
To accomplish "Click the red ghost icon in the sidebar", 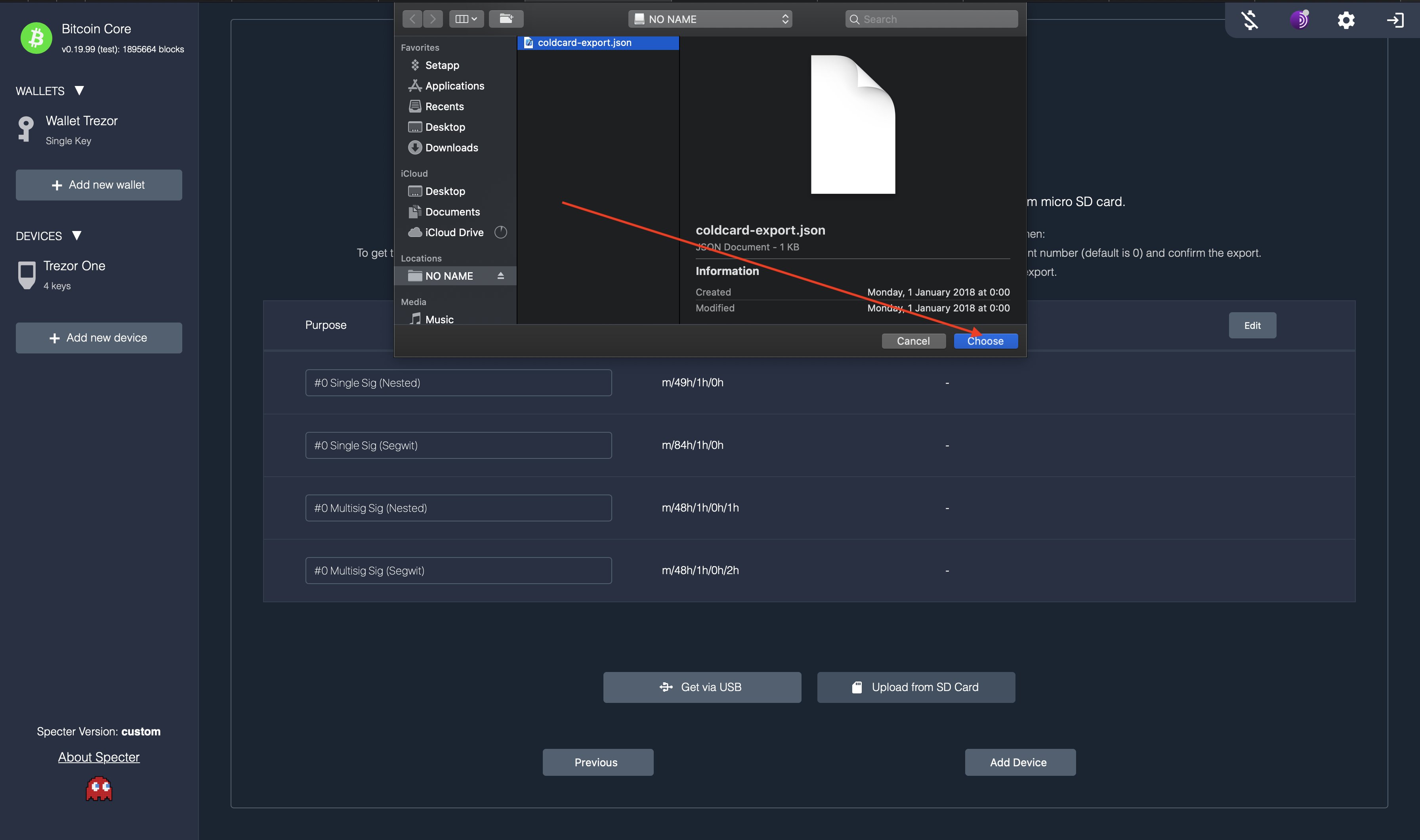I will [99, 788].
